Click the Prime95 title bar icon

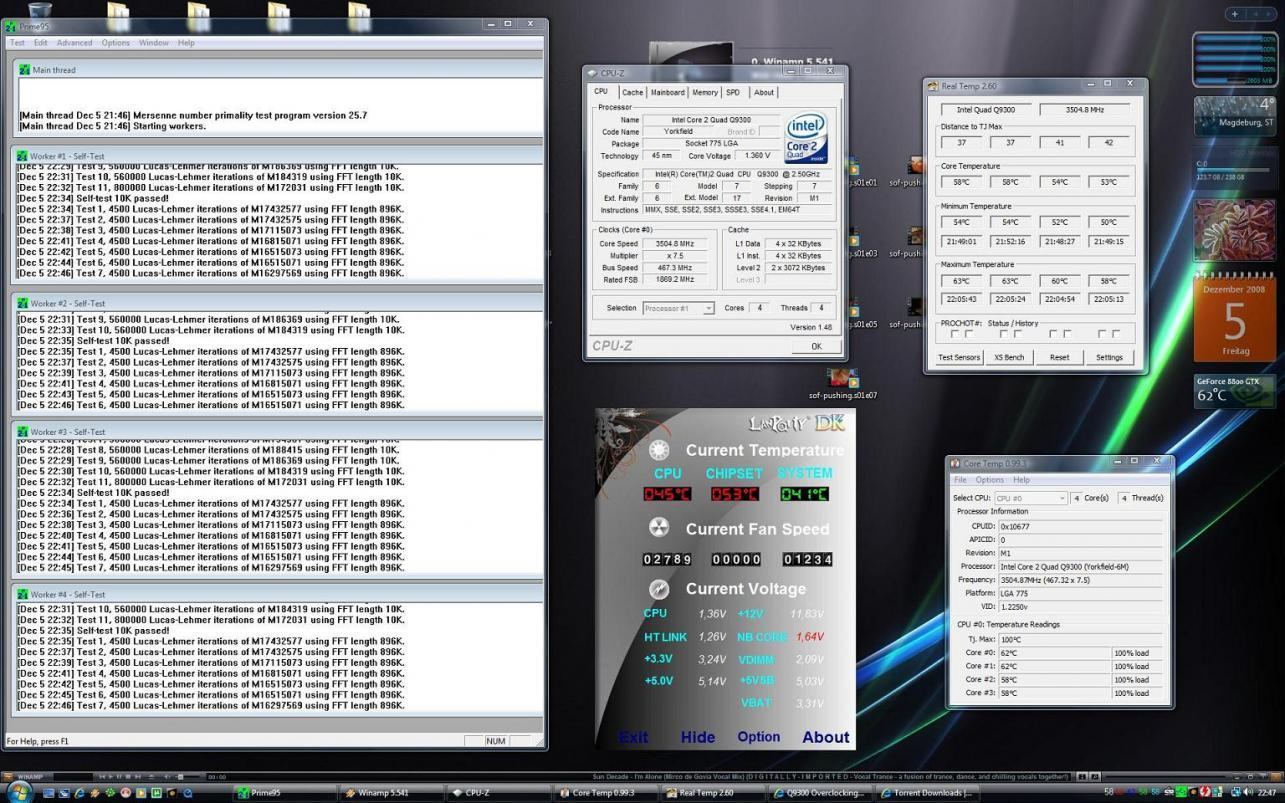point(12,26)
